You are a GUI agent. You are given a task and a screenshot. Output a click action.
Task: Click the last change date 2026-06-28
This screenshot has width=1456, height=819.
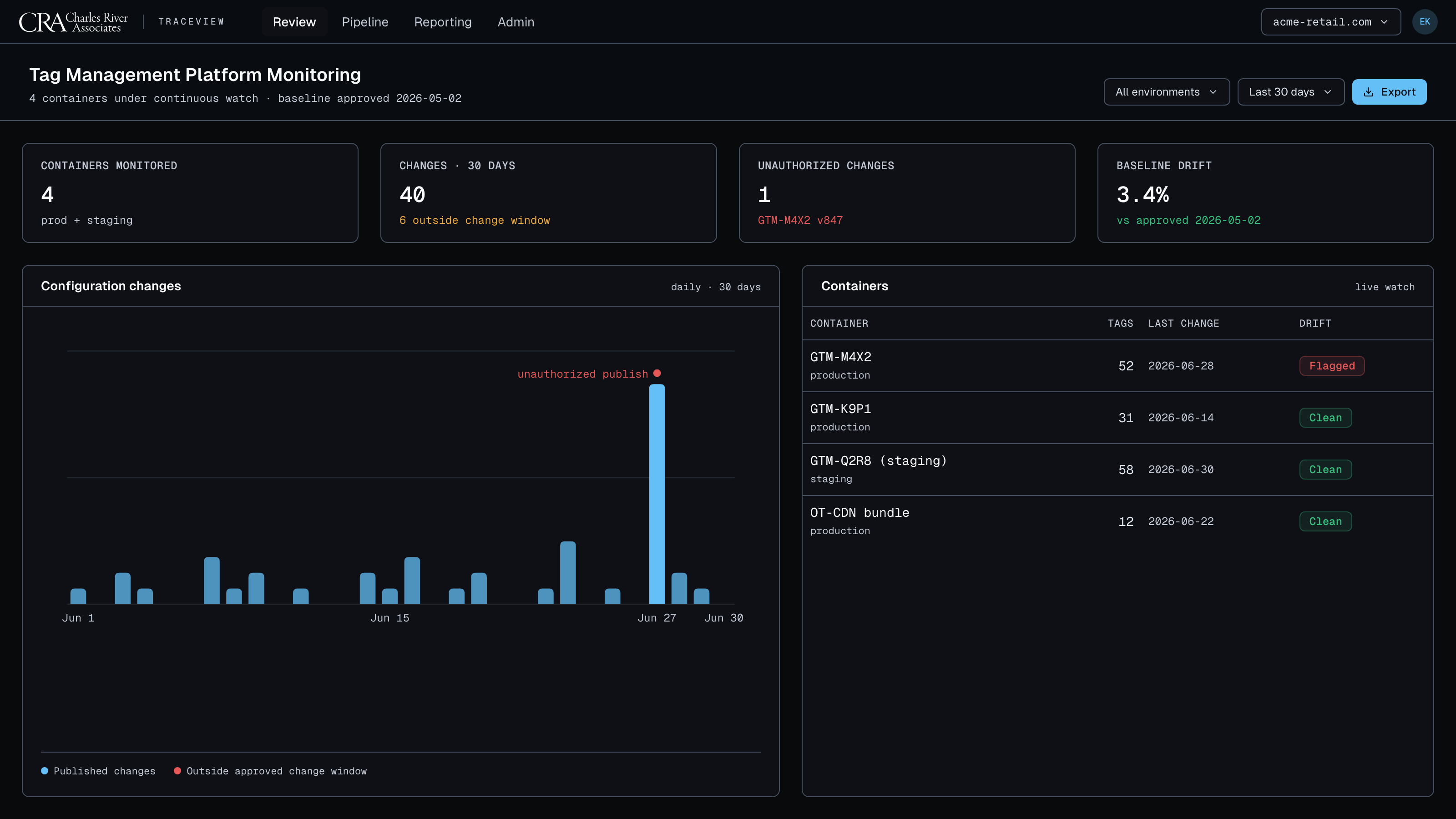[x=1181, y=366]
